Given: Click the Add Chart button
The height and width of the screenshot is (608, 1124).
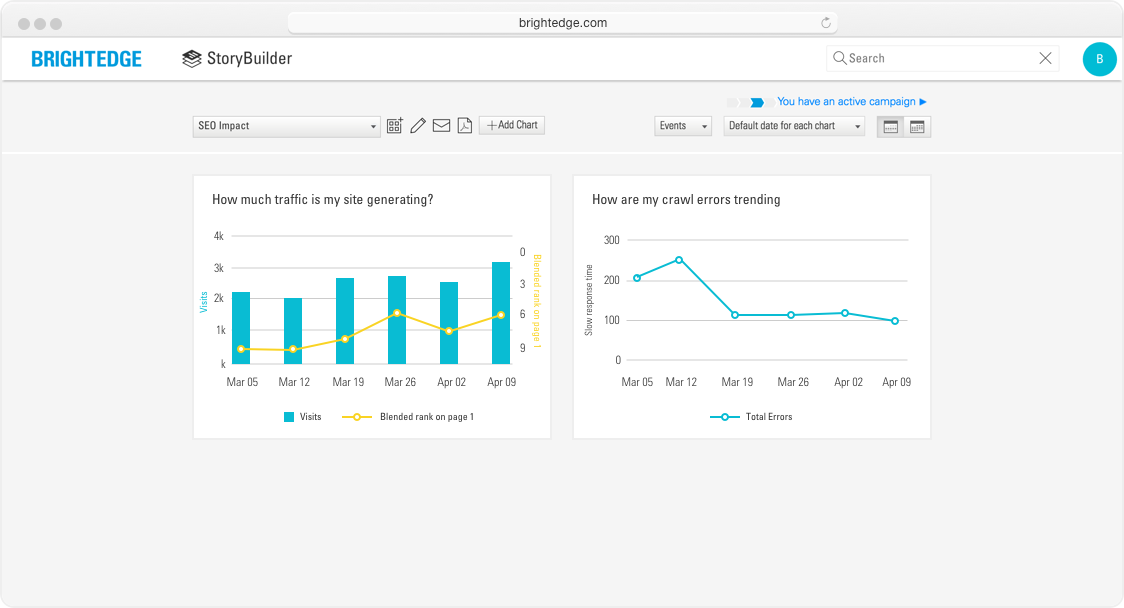Looking at the screenshot, I should [x=512, y=125].
